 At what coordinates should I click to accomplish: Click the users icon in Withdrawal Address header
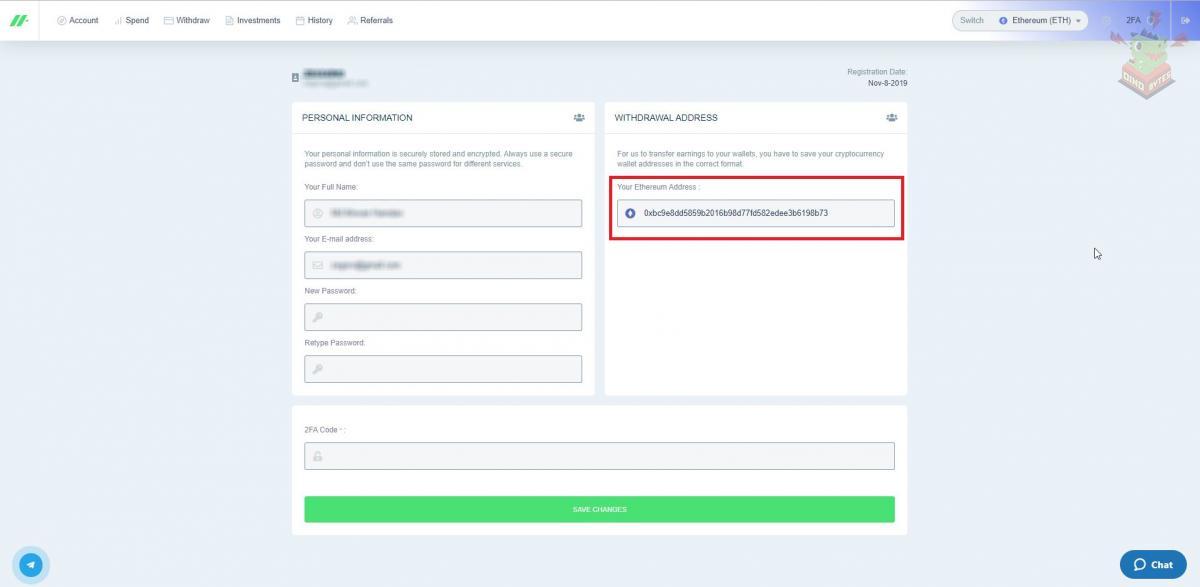[891, 118]
